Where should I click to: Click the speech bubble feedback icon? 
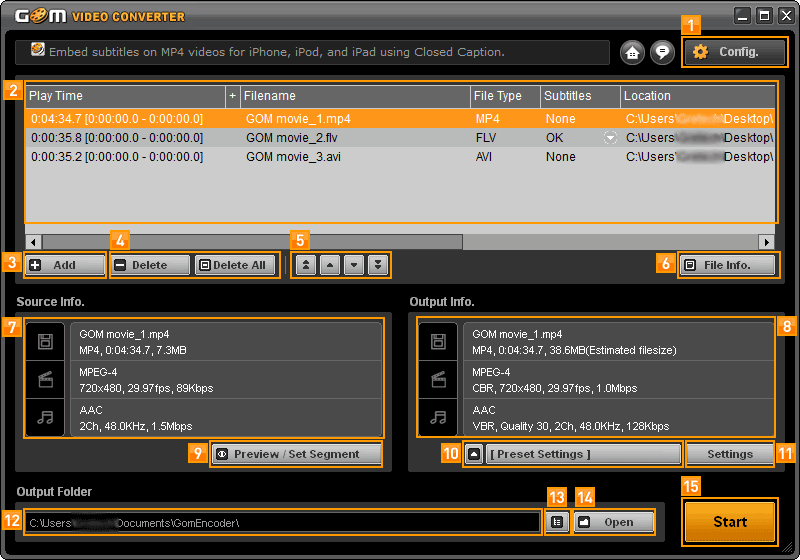tap(662, 53)
